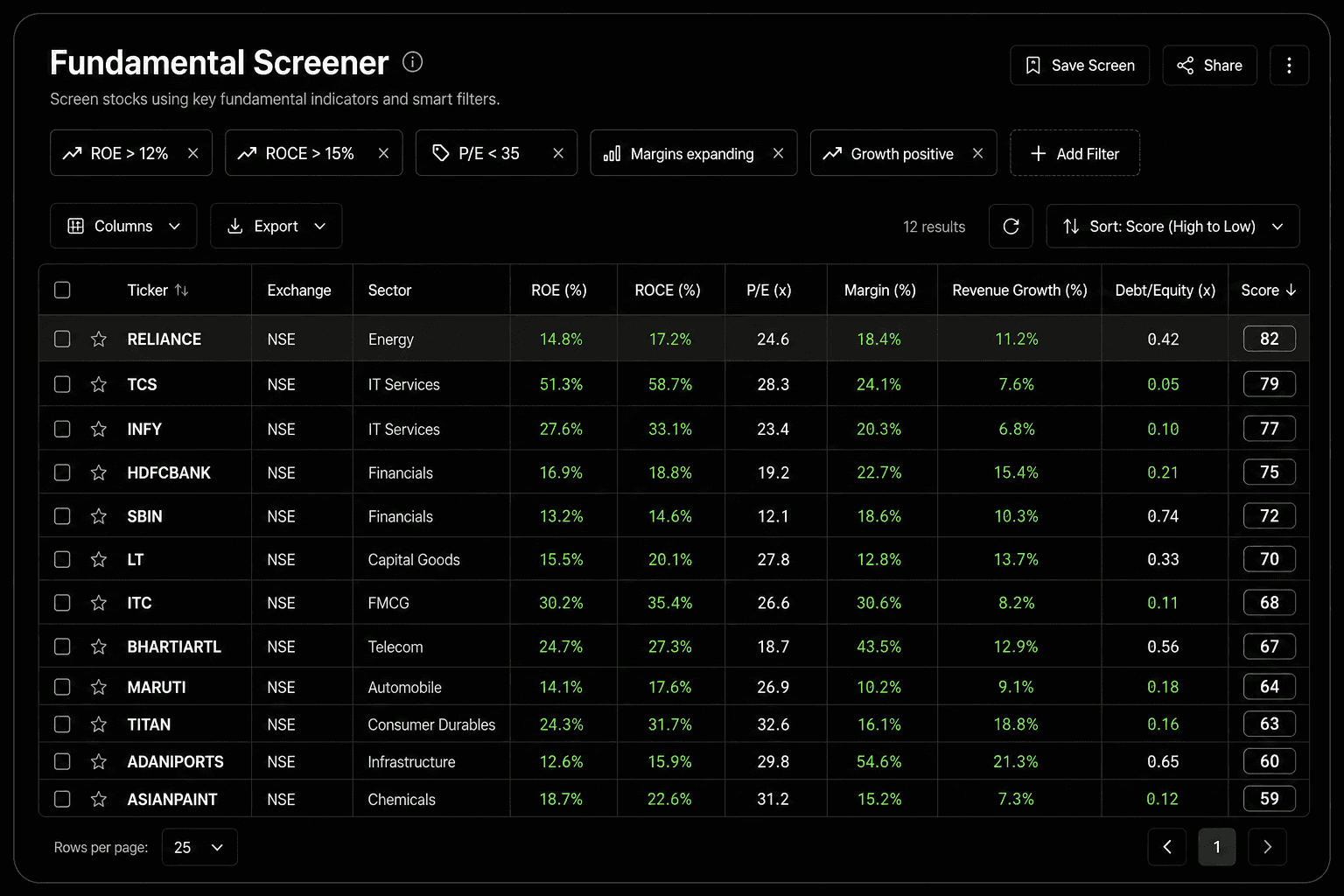Sort by the P/E (x) column header
This screenshot has width=1344, height=896.
click(x=769, y=290)
